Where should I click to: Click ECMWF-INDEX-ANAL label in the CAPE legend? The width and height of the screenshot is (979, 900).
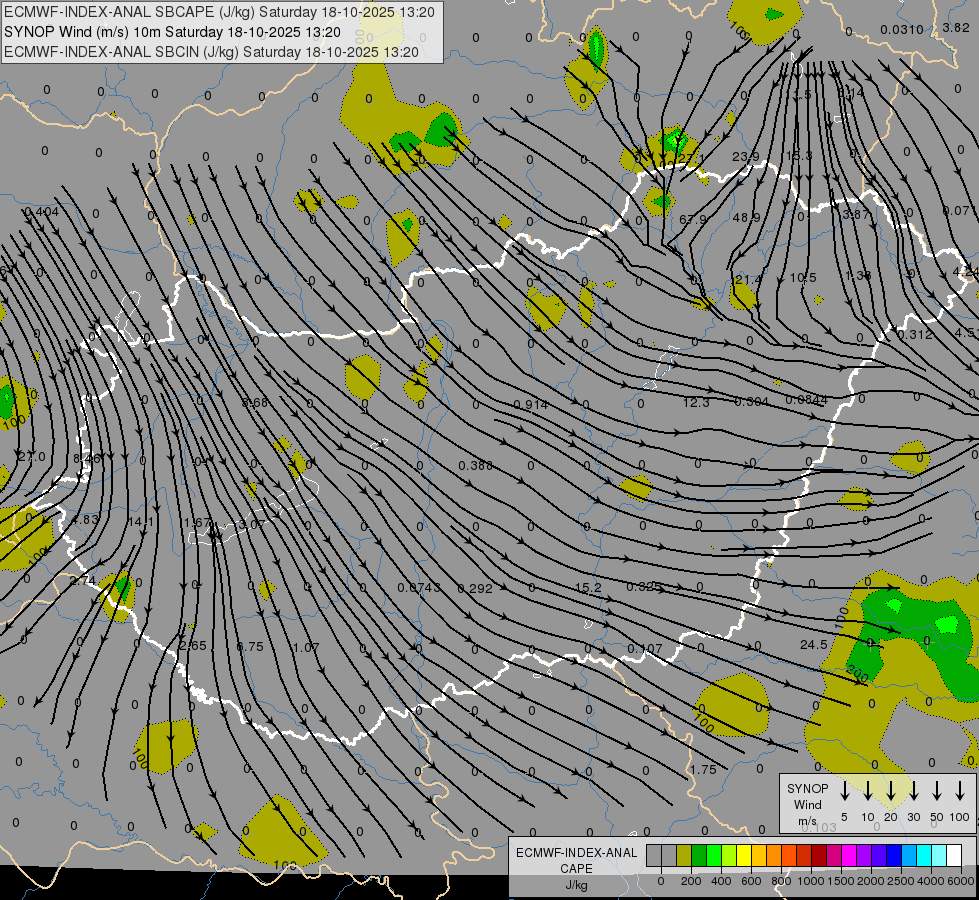(576, 853)
